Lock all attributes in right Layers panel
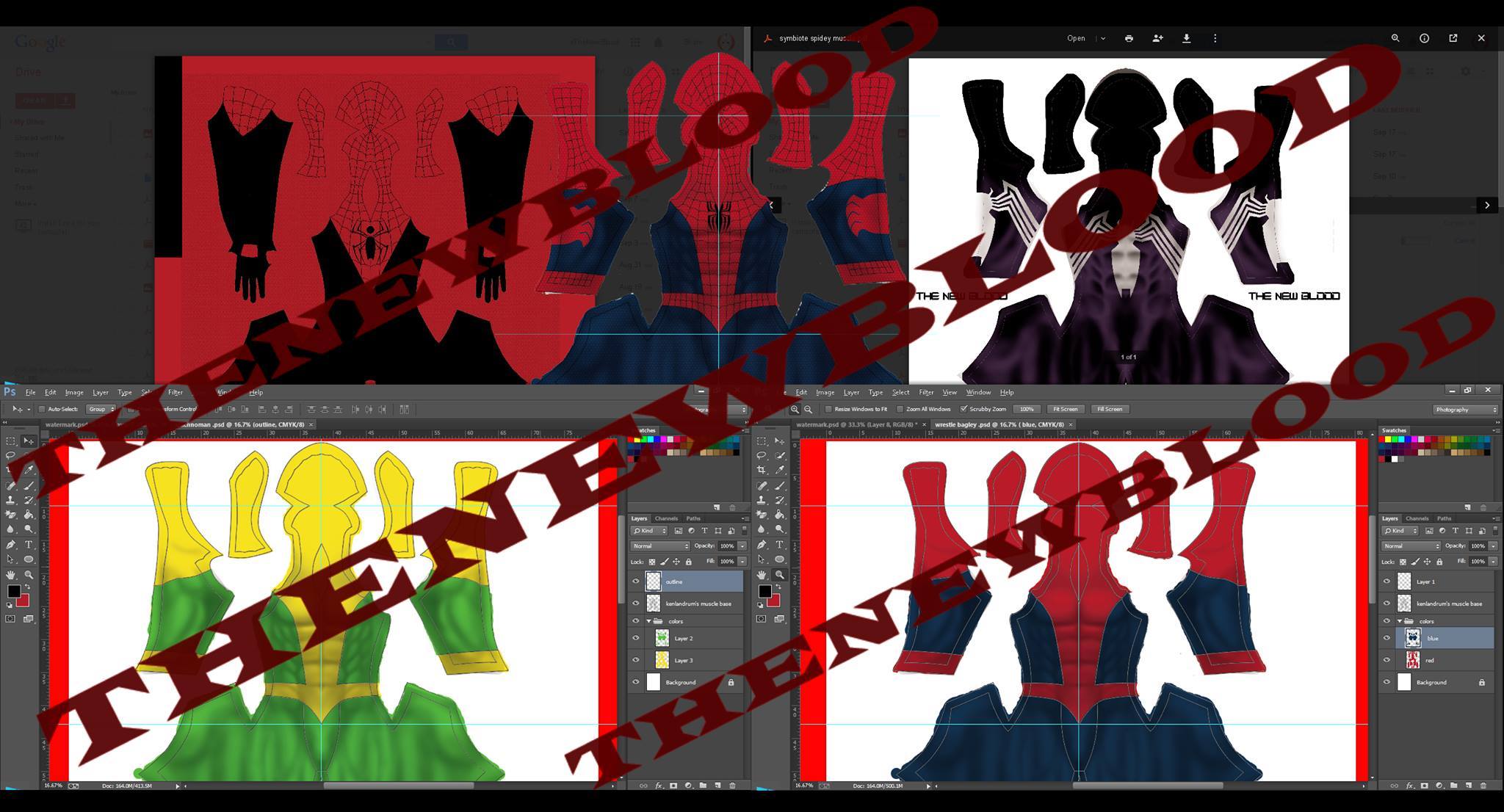This screenshot has width=1504, height=812. pyautogui.click(x=1439, y=562)
